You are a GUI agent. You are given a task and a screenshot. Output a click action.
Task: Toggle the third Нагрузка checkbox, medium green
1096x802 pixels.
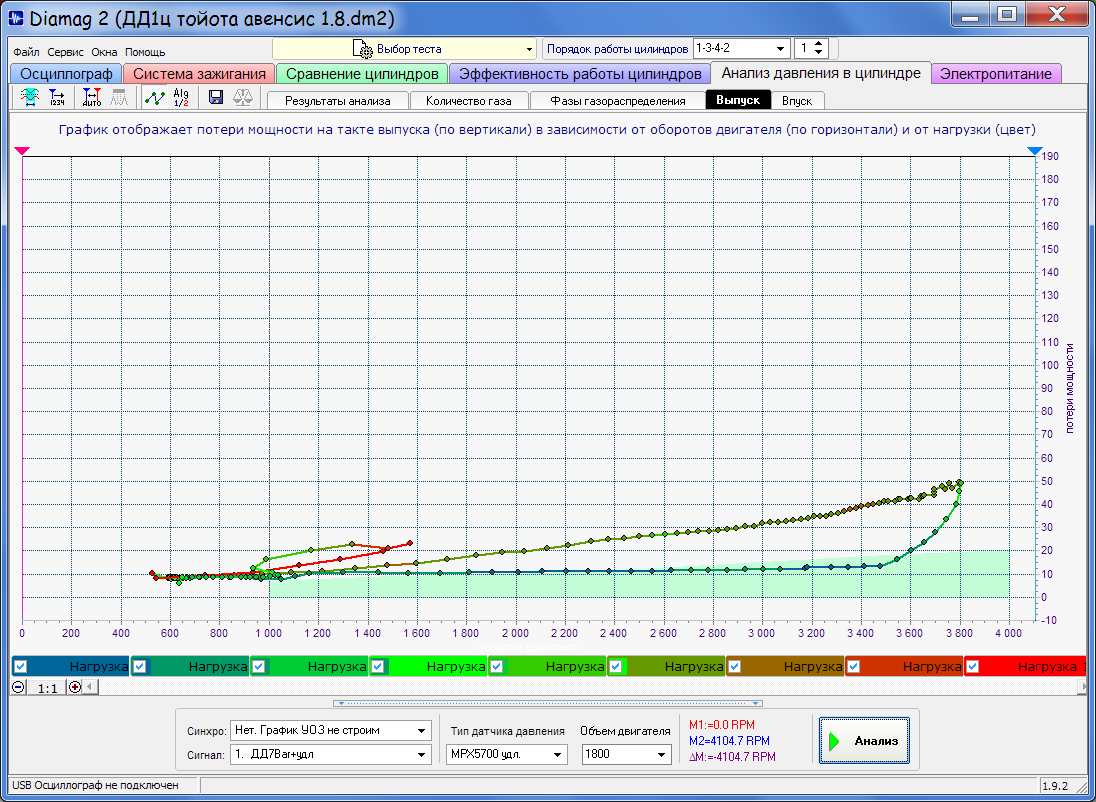(258, 666)
